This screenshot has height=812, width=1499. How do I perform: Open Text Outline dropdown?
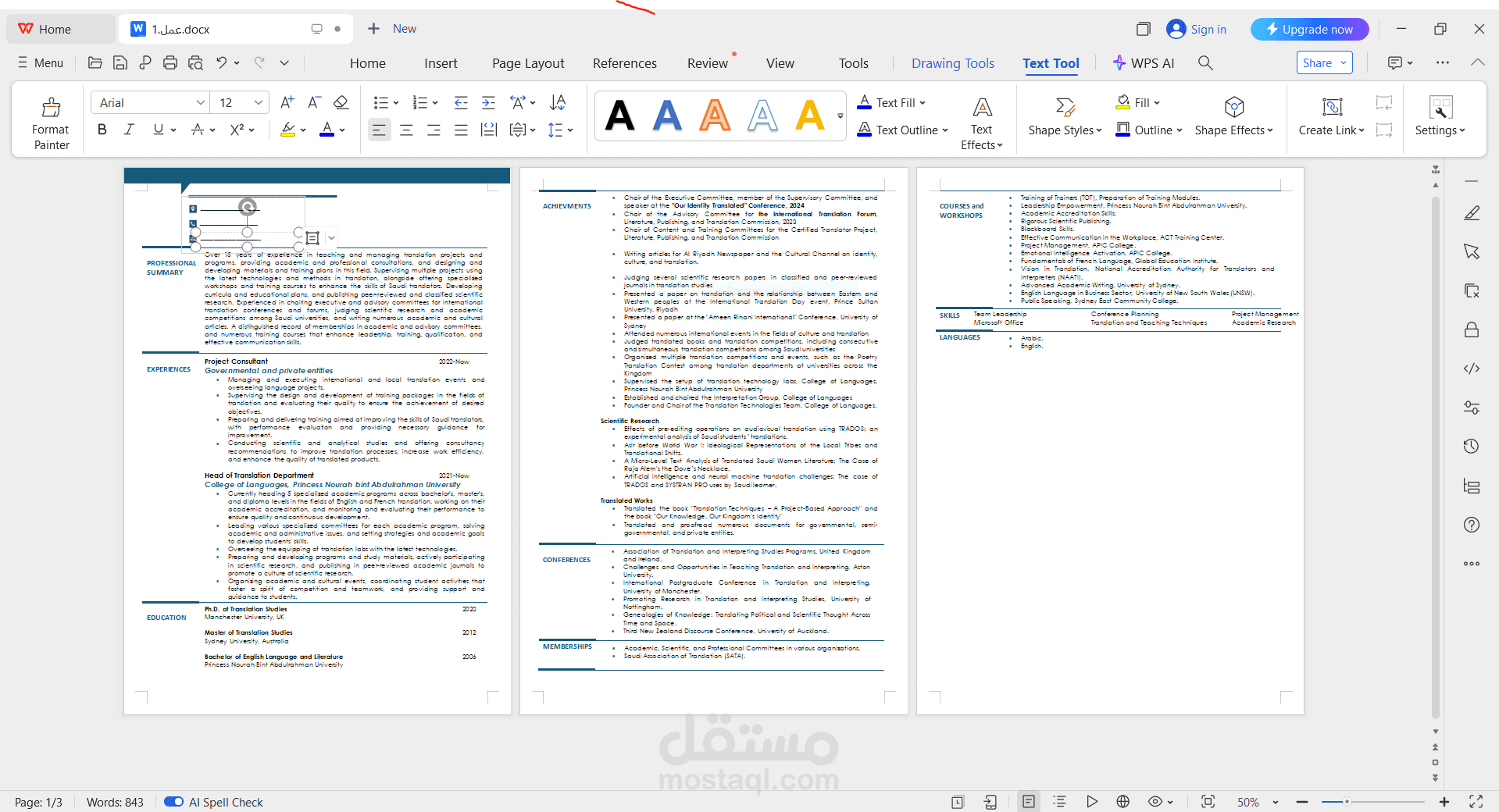(x=902, y=130)
